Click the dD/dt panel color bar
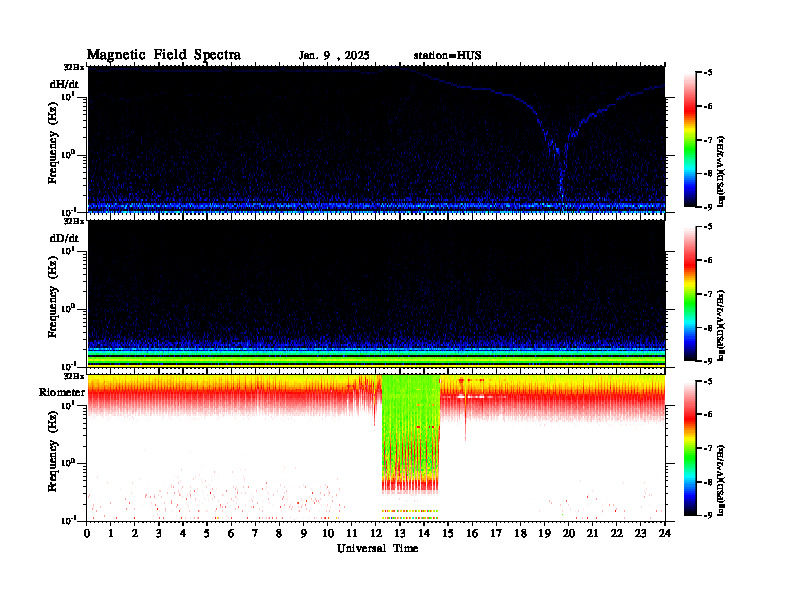Screen dimensions: 792x612 (x=690, y=294)
